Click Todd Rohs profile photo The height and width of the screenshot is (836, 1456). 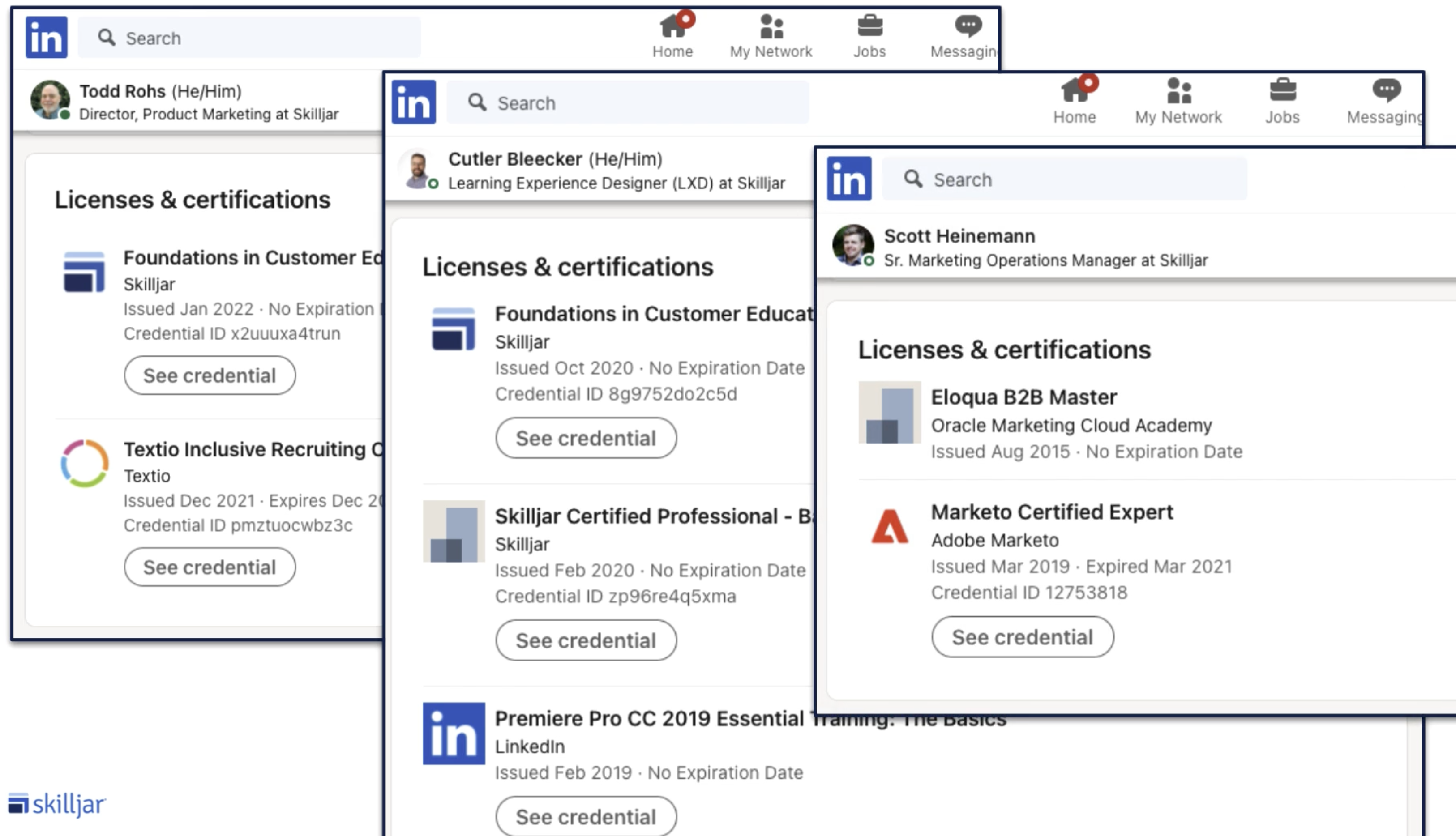click(x=49, y=100)
